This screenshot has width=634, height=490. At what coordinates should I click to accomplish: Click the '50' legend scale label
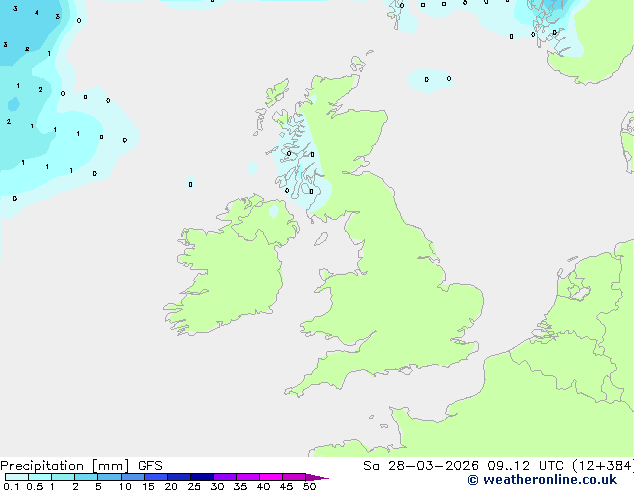(309, 486)
